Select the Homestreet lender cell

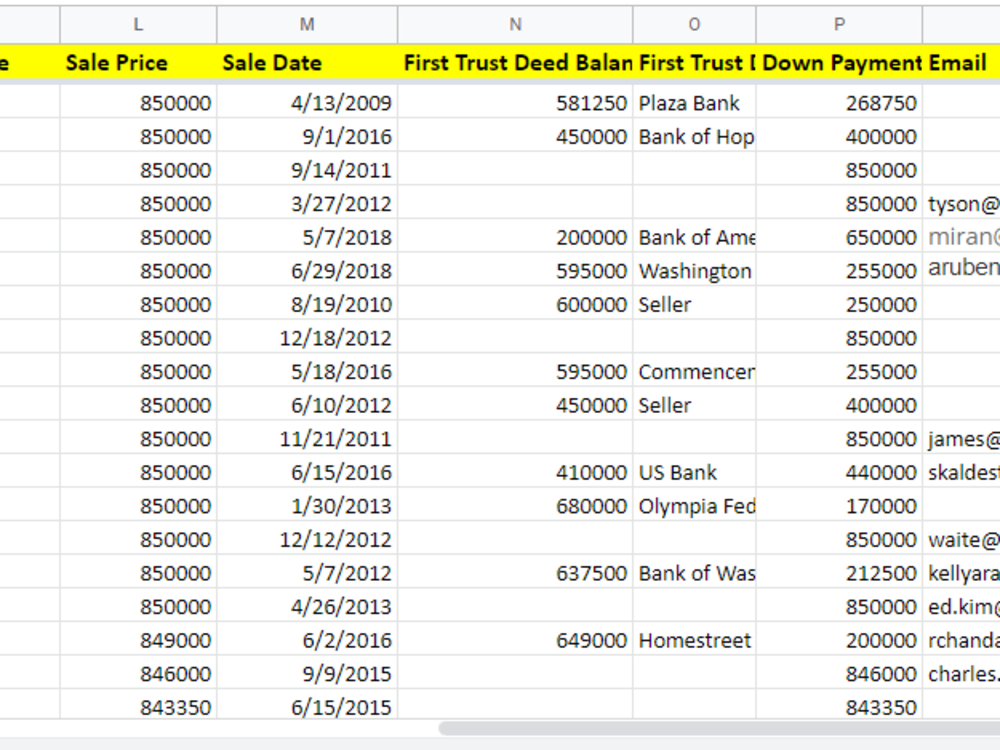[695, 640]
